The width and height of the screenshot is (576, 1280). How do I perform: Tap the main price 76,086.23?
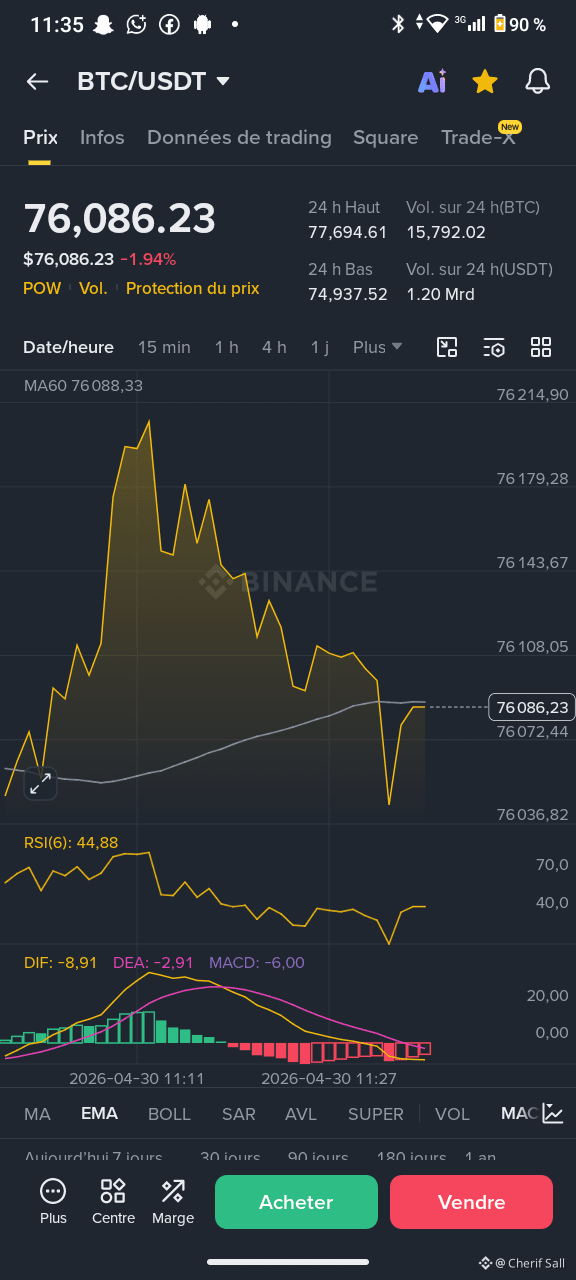[119, 219]
